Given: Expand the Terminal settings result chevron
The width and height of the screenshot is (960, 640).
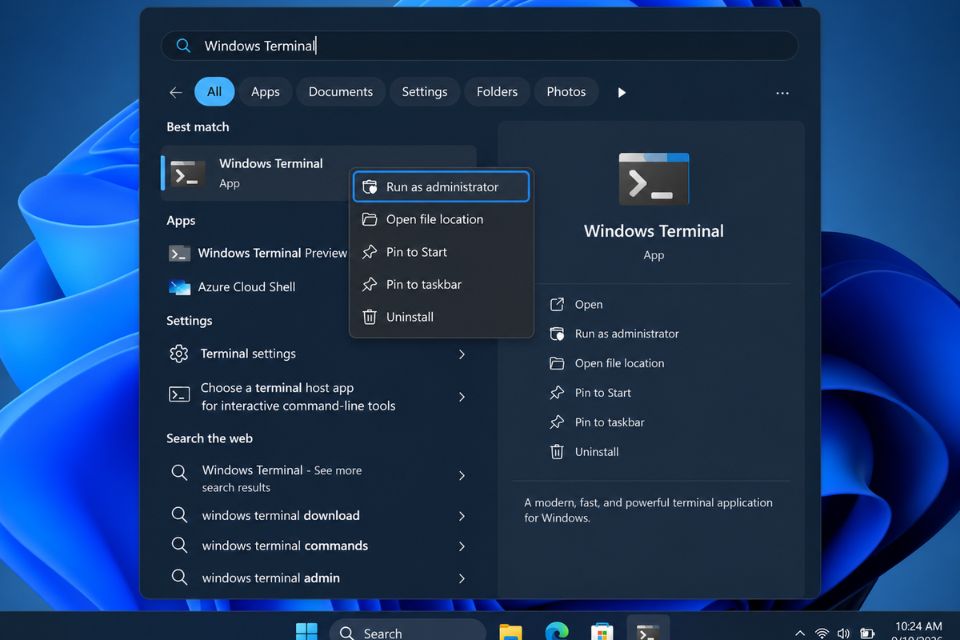Looking at the screenshot, I should [x=462, y=354].
